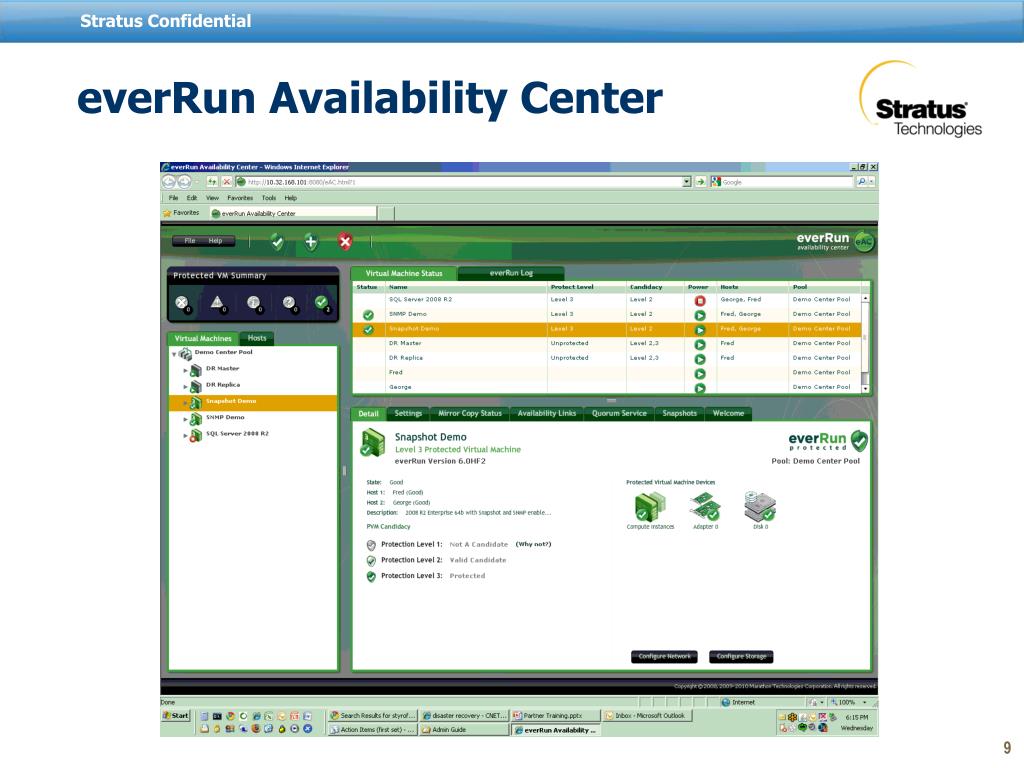
Task: Select the DR Master row in VM table
Action: [607, 344]
